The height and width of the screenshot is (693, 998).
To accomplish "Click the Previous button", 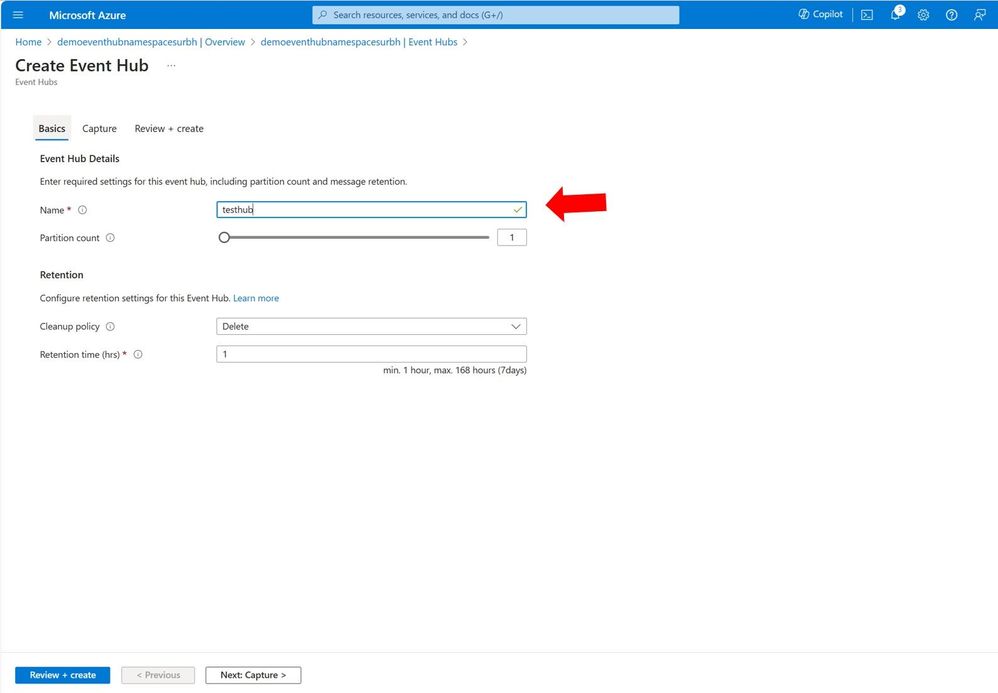I will [158, 675].
